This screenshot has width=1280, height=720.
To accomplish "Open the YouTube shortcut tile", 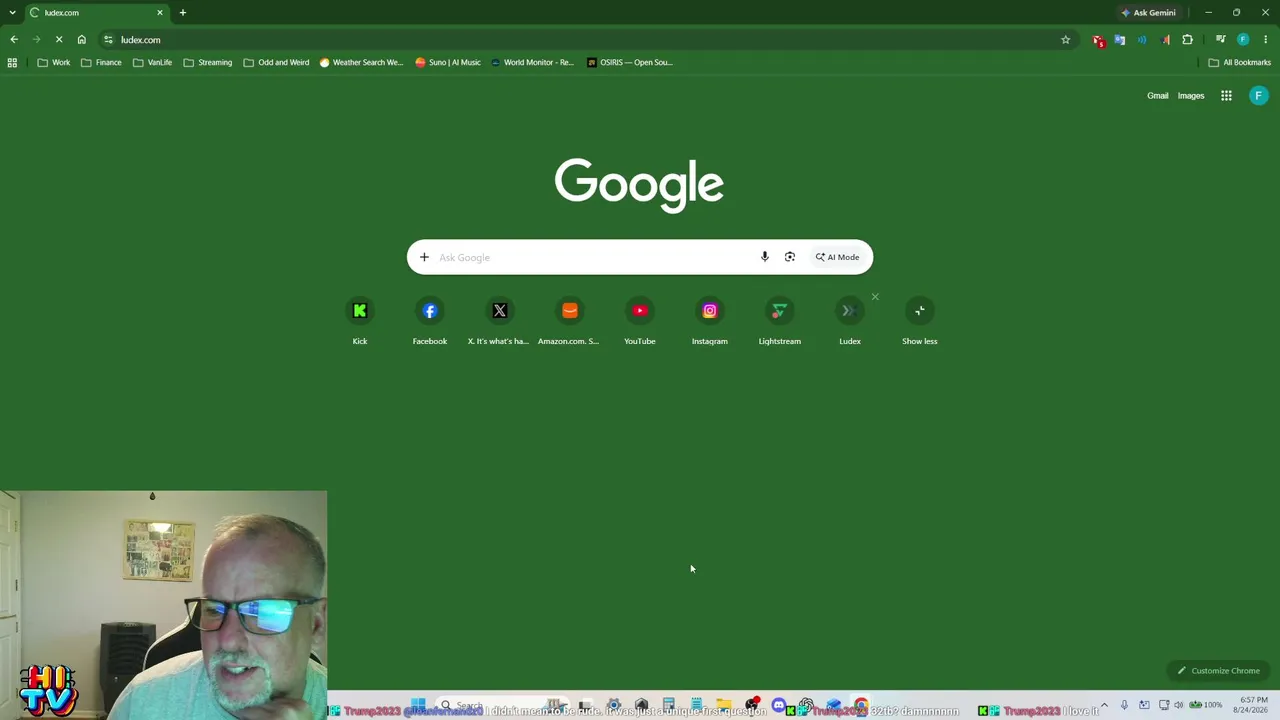I will (640, 321).
